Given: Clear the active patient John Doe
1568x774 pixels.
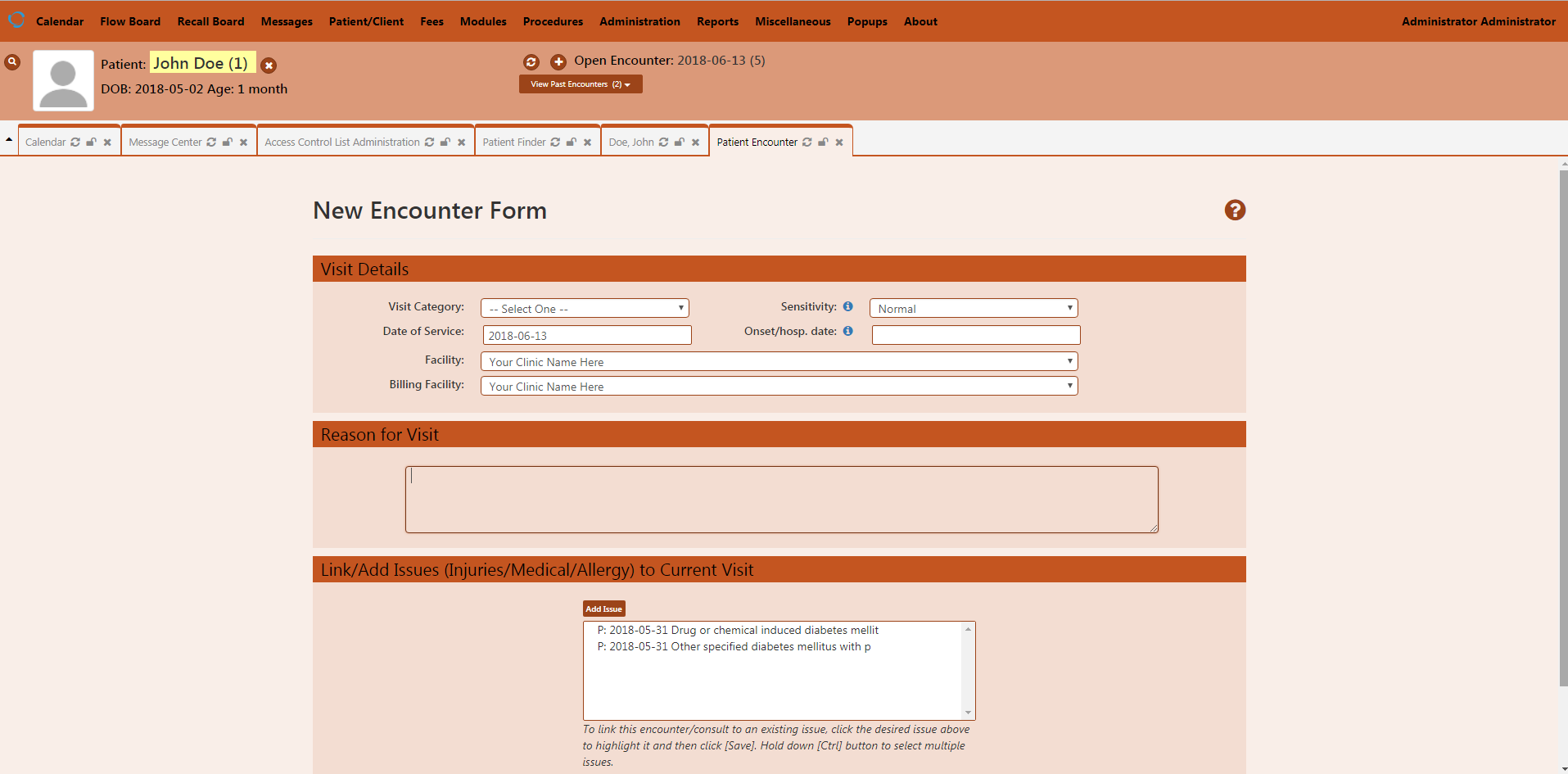Looking at the screenshot, I should coord(269,65).
